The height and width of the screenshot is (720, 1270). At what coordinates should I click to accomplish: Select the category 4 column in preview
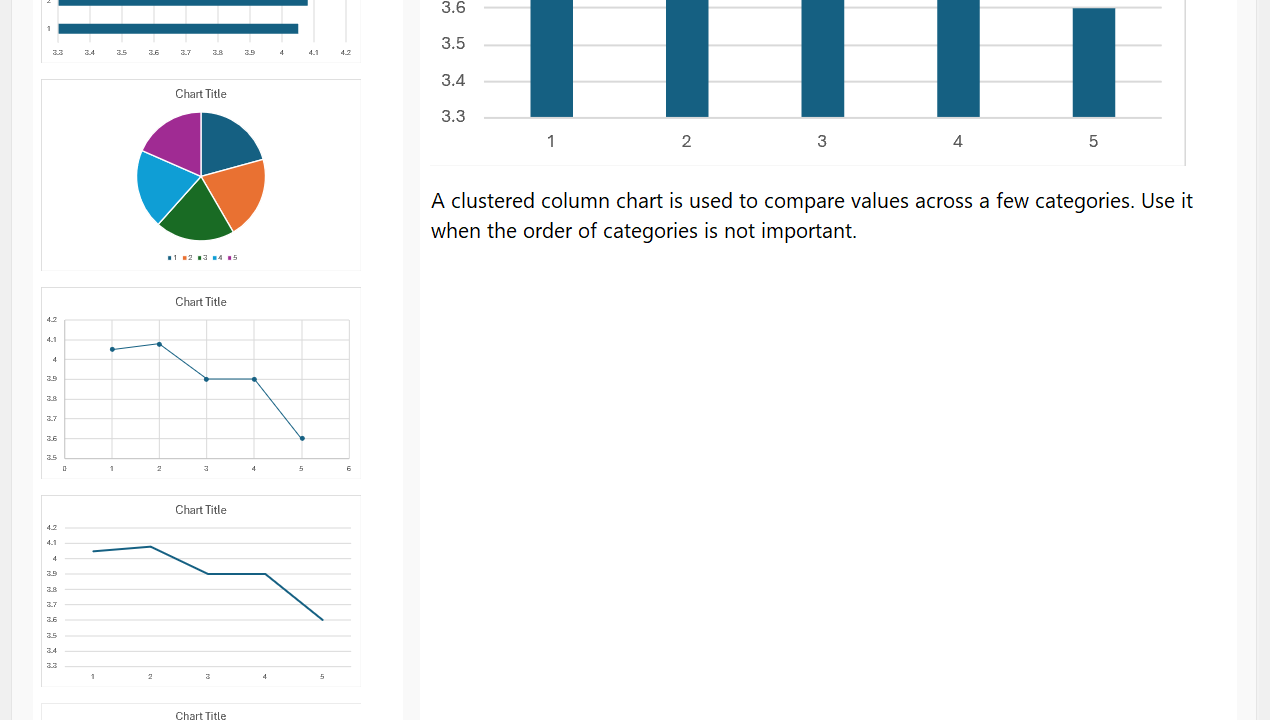(x=958, y=58)
